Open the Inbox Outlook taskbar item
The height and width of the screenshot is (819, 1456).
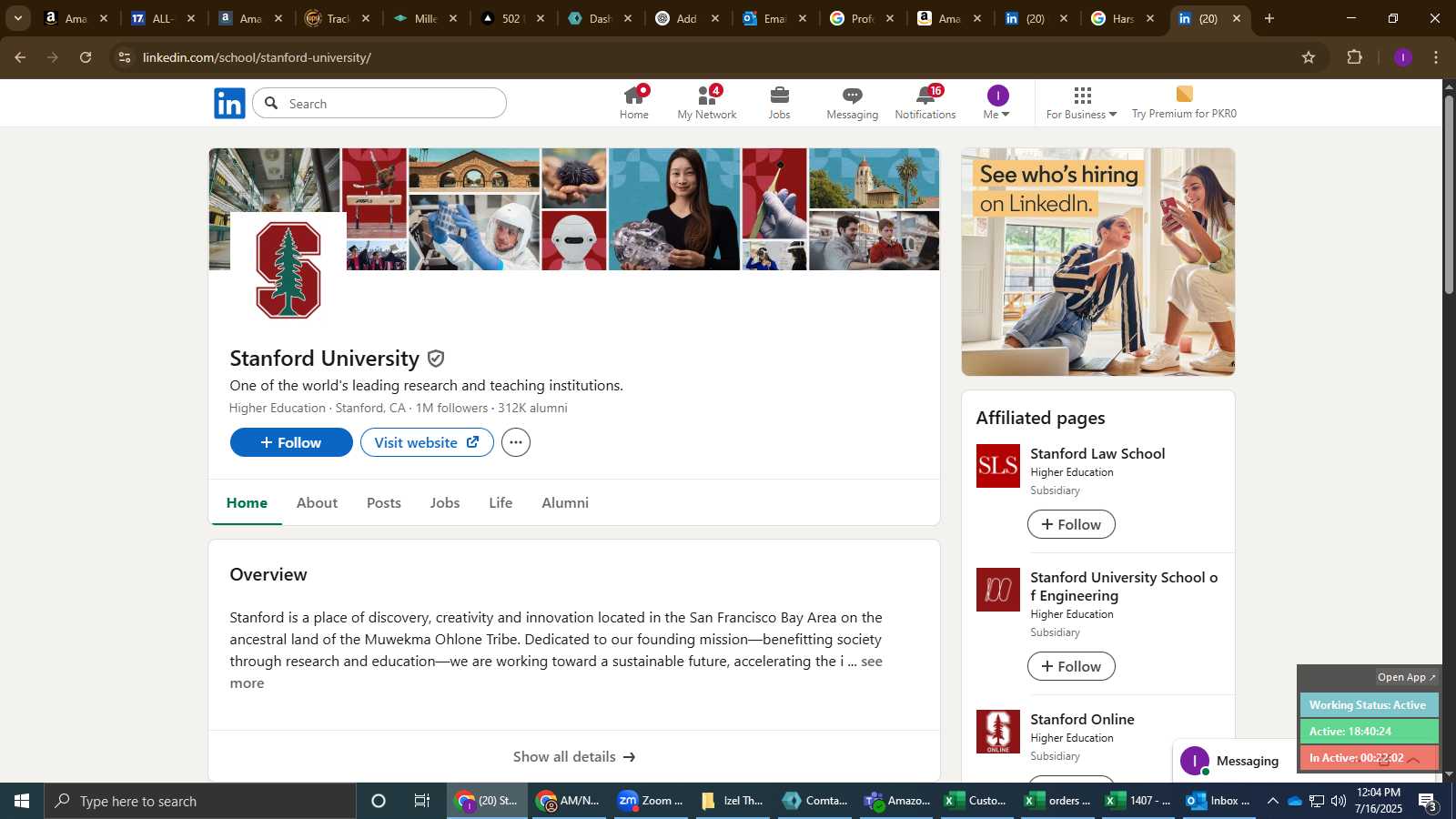[1218, 801]
